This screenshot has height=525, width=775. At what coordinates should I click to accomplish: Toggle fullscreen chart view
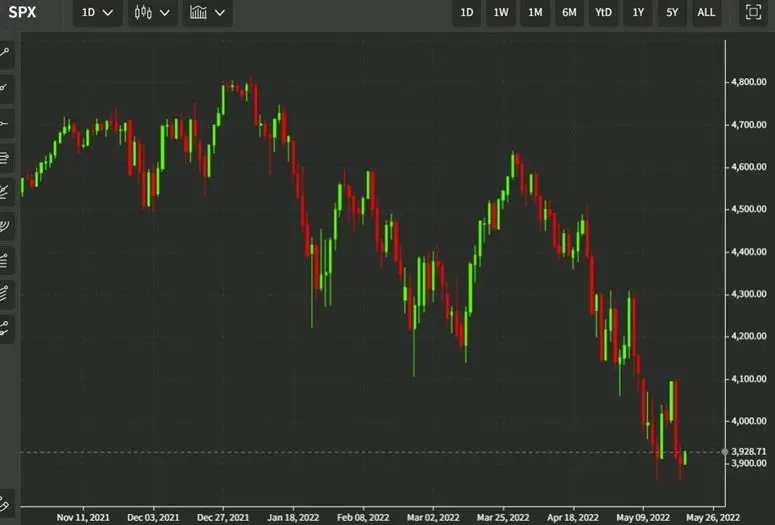(x=753, y=13)
